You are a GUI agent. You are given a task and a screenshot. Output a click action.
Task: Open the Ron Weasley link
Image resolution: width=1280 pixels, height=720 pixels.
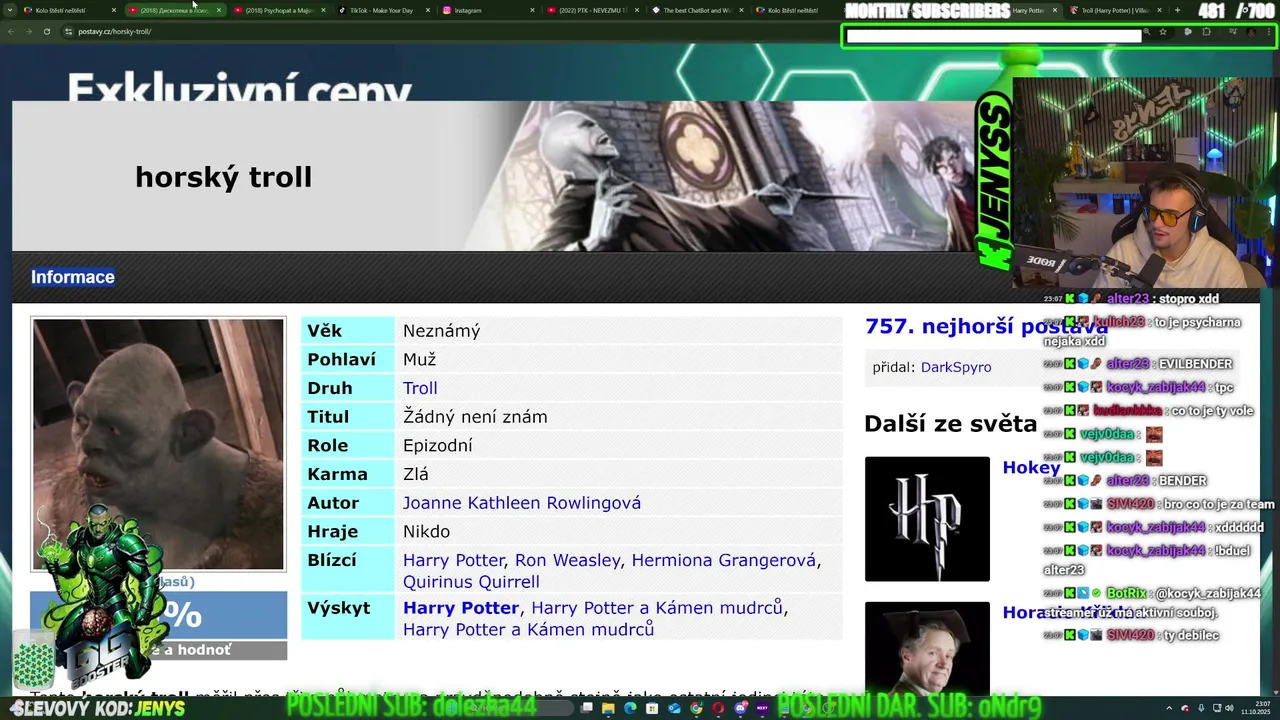568,560
